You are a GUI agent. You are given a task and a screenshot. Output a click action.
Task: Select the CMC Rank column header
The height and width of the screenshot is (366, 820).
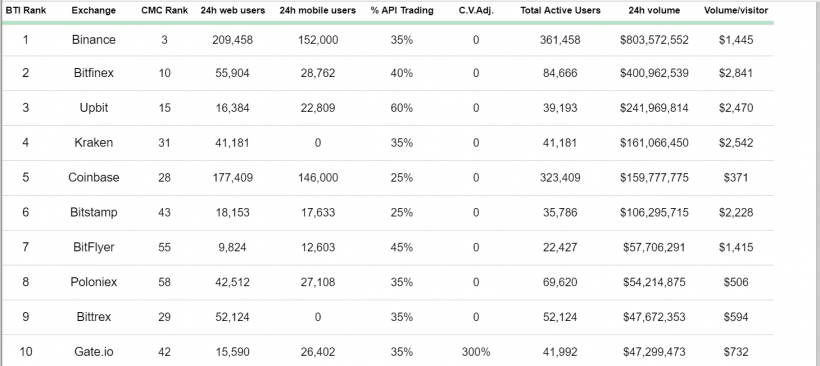point(165,10)
